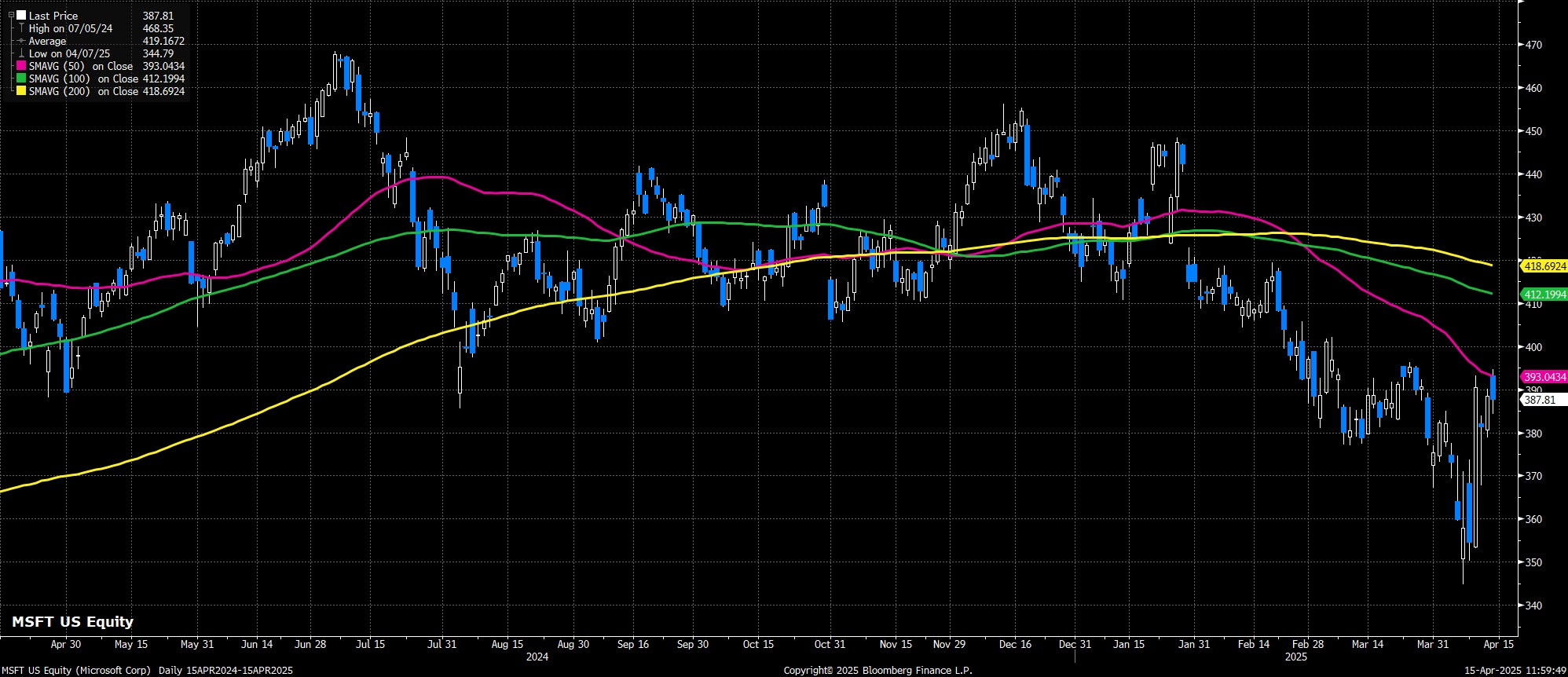The height and width of the screenshot is (677, 1568).
Task: Click the 344.79 low value in legend
Action: tap(158, 53)
